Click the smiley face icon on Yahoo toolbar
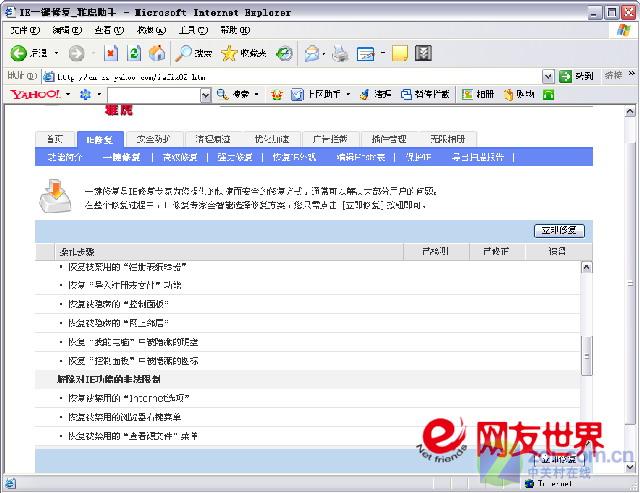This screenshot has height=493, width=640. pyautogui.click(x=277, y=95)
